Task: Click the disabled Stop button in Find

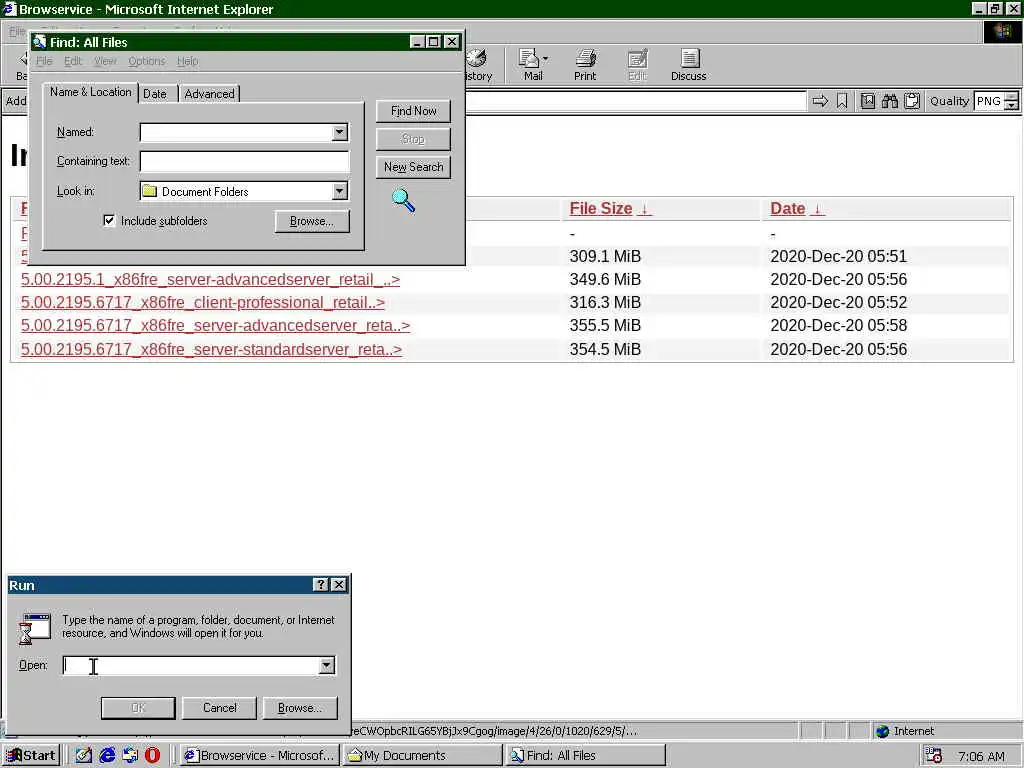Action: pyautogui.click(x=413, y=138)
